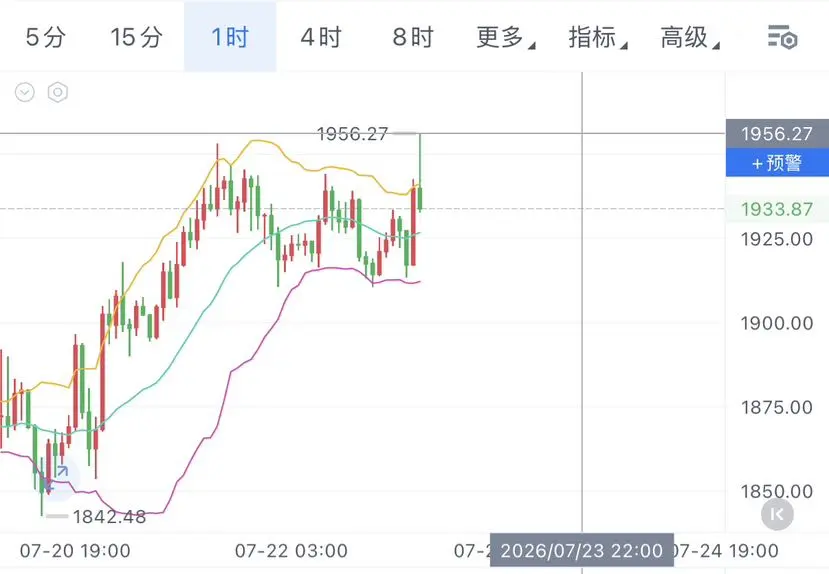Open the 指标 indicators dropdown
The height and width of the screenshot is (574, 829).
[x=597, y=38]
